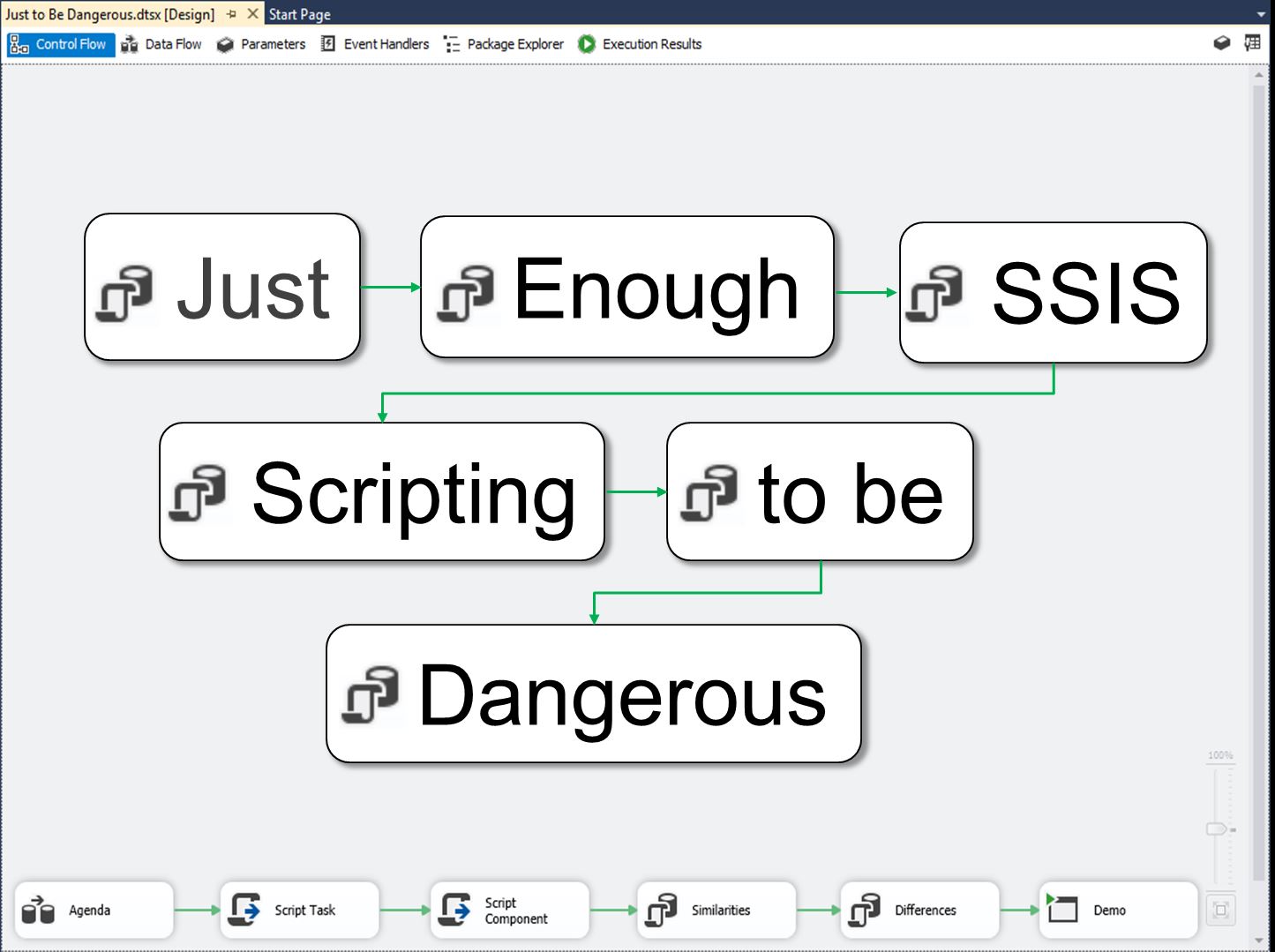Click the green Execution Results play icon
This screenshot has width=1275, height=952.
coord(587,44)
